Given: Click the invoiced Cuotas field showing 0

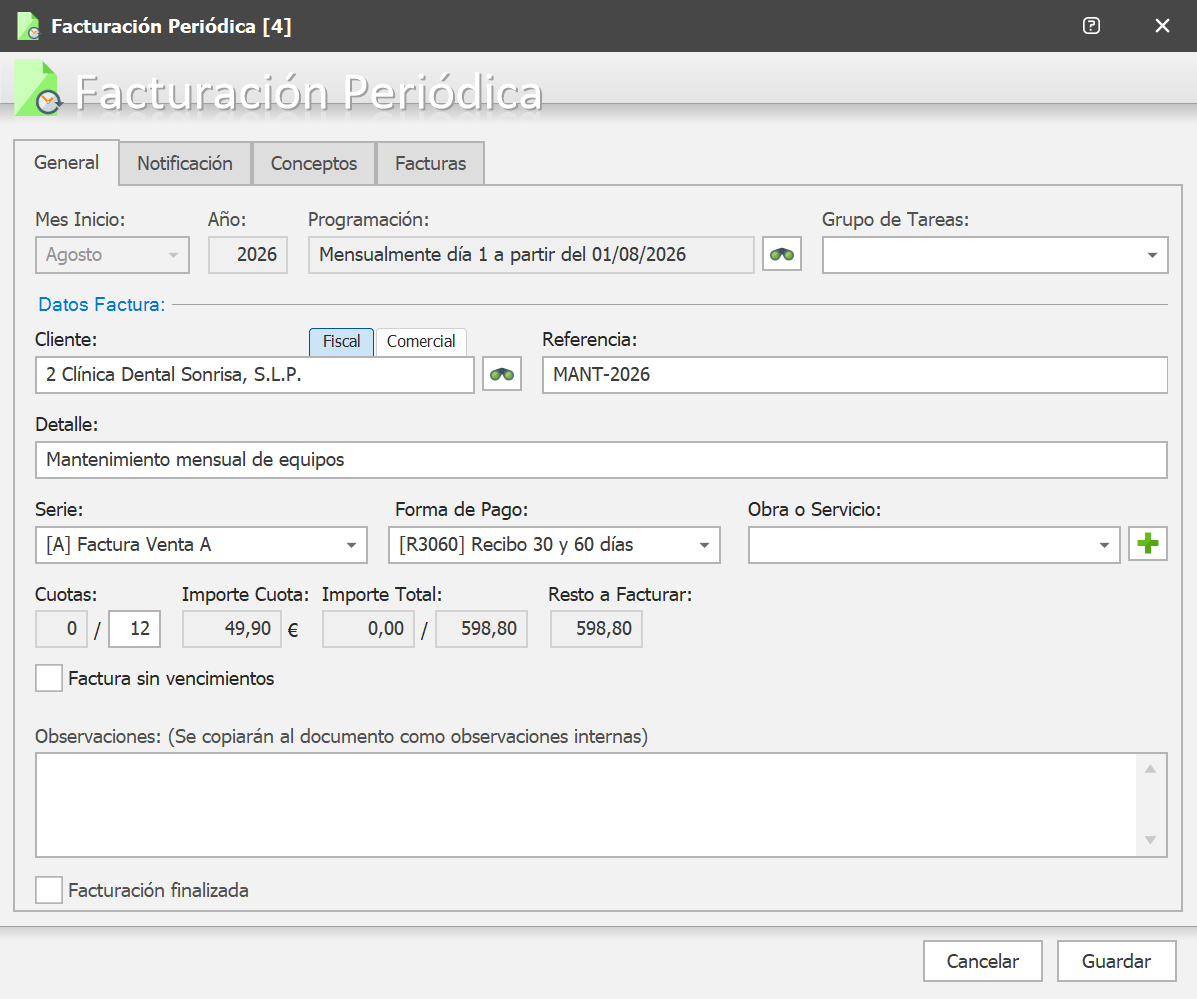Looking at the screenshot, I should pyautogui.click(x=61, y=629).
